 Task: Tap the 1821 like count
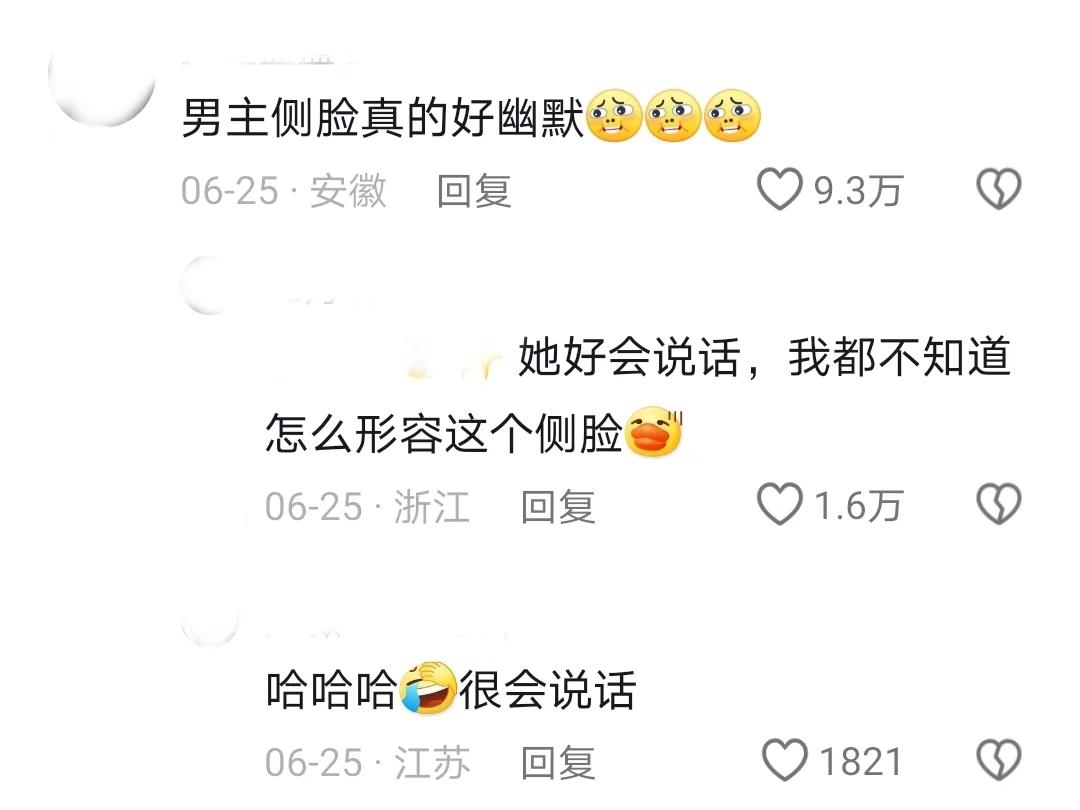pos(860,762)
